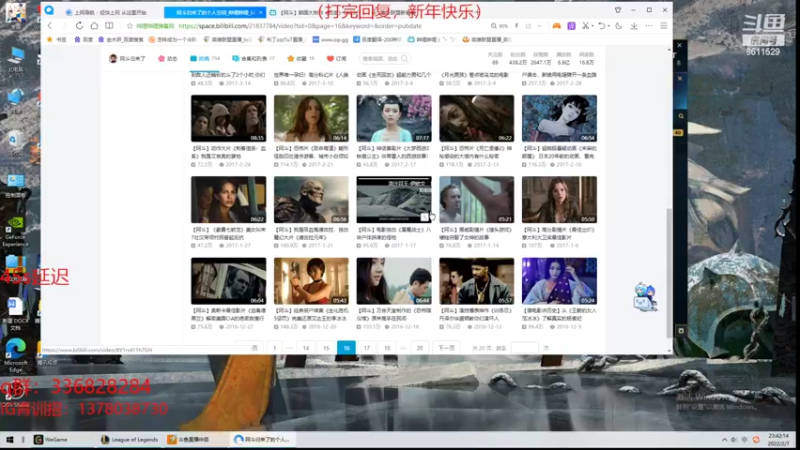Image resolution: width=800 pixels, height=450 pixels.
Task: Open the scissors screenshot tool
Action: click(x=585, y=26)
